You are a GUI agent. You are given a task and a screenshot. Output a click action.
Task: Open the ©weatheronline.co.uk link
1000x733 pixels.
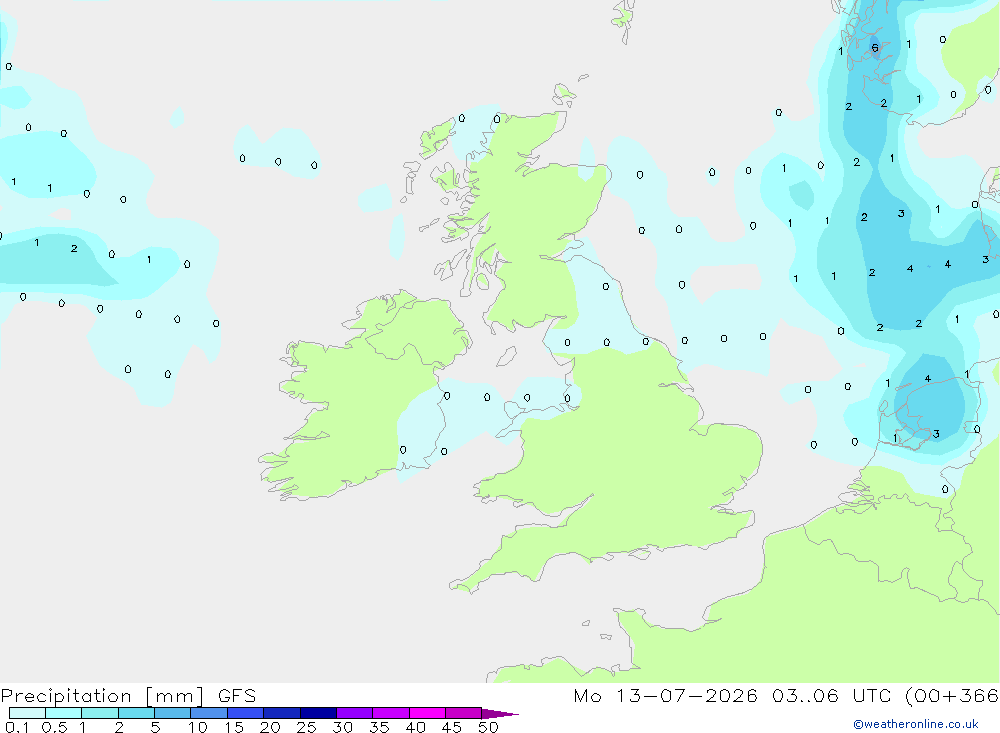click(916, 724)
